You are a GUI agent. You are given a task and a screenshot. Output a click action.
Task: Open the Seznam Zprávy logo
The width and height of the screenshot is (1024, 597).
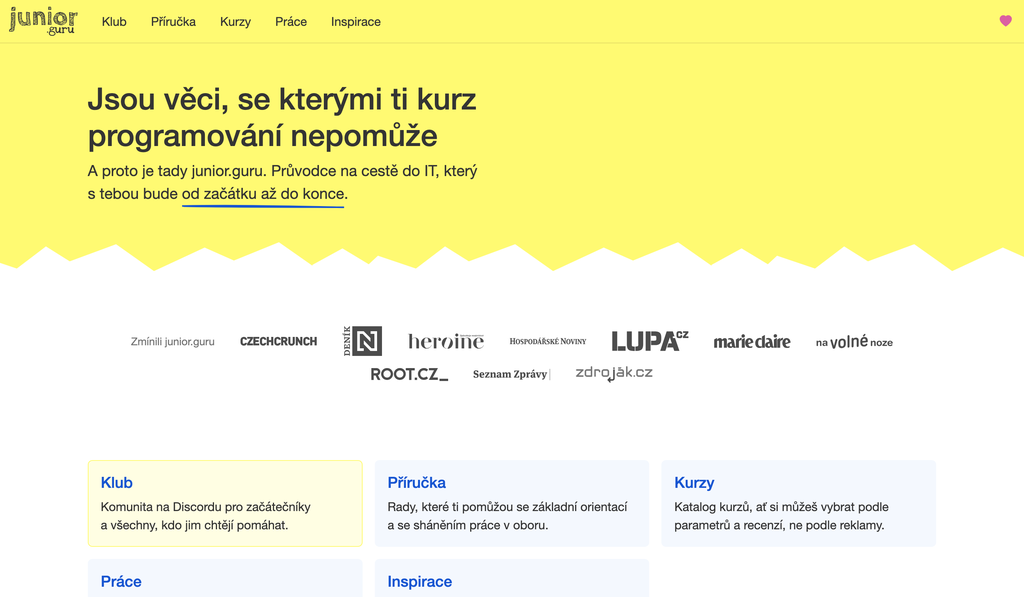511,374
